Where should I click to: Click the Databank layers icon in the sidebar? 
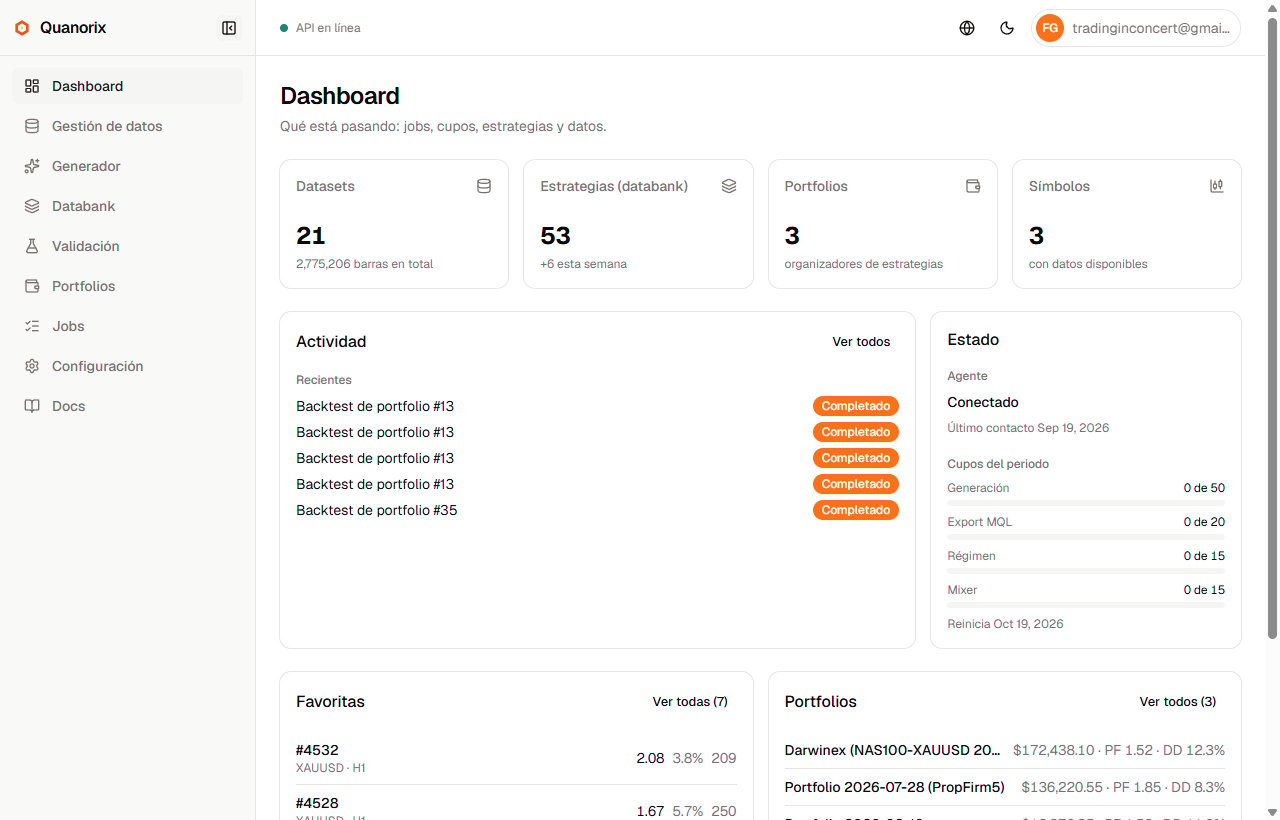[32, 206]
